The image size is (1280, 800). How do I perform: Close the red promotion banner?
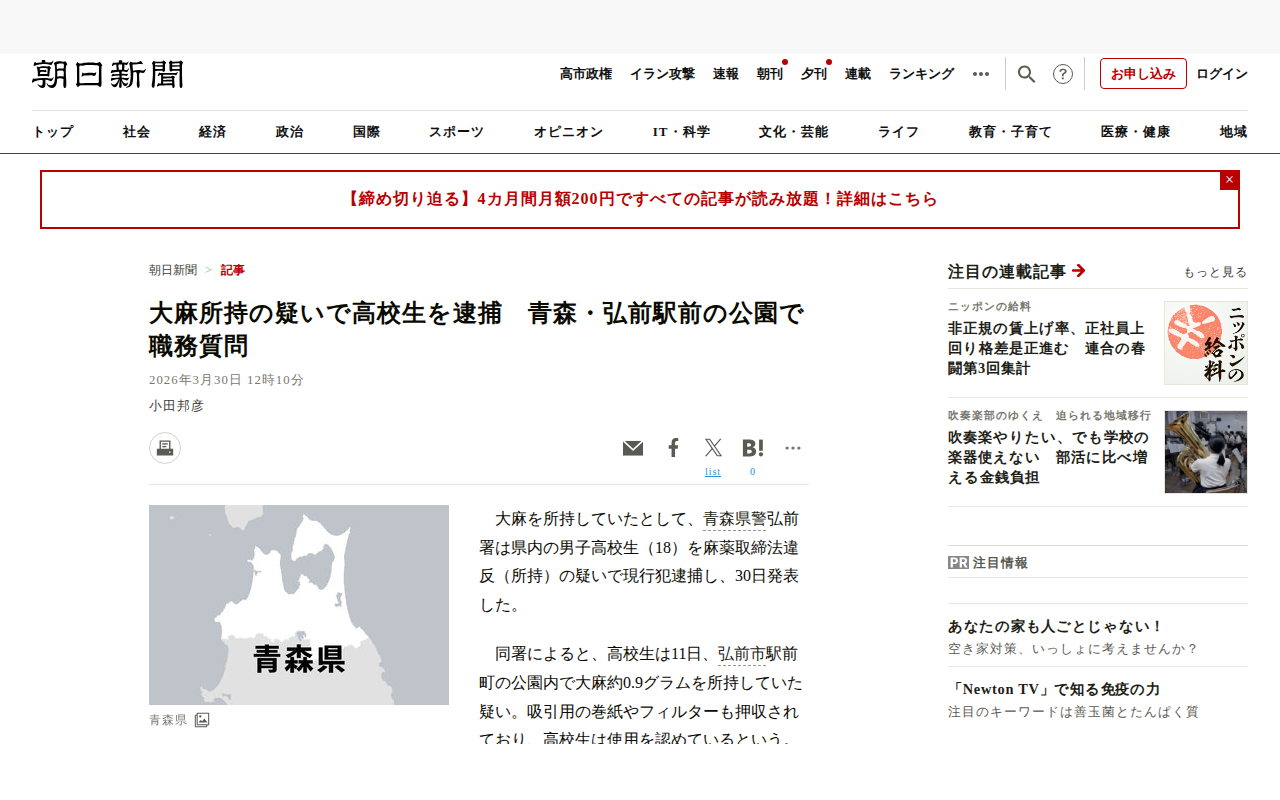coord(1230,180)
